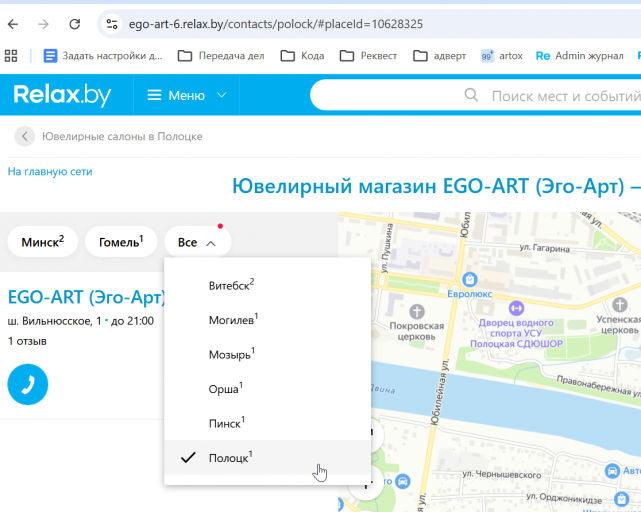This screenshot has height=512, width=641.
Task: Select the Минск city filter
Action: pos(43,242)
